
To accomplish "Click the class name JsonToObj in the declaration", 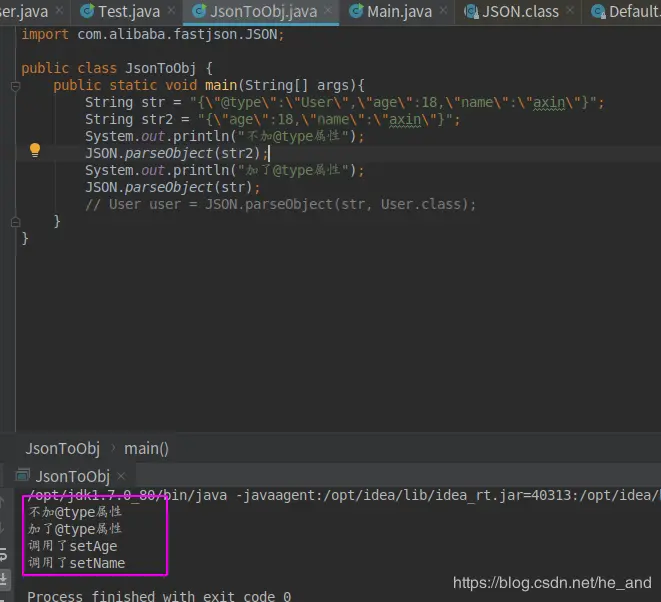I will [161, 68].
